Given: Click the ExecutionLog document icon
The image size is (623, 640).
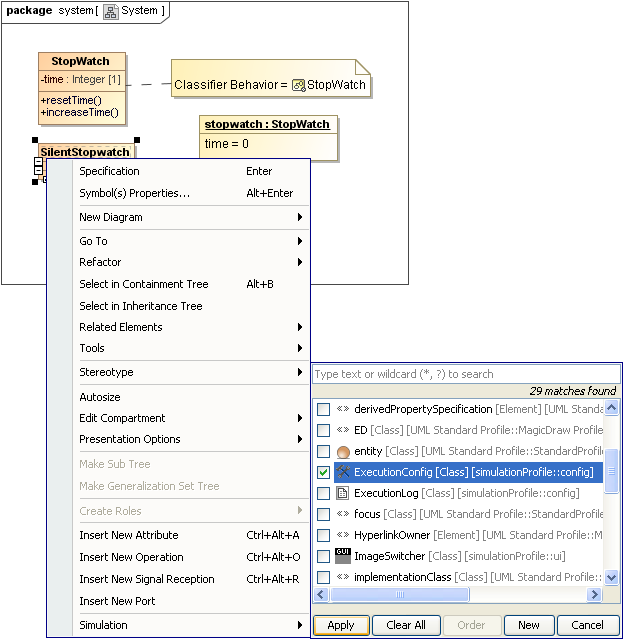Looking at the screenshot, I should 342,493.
